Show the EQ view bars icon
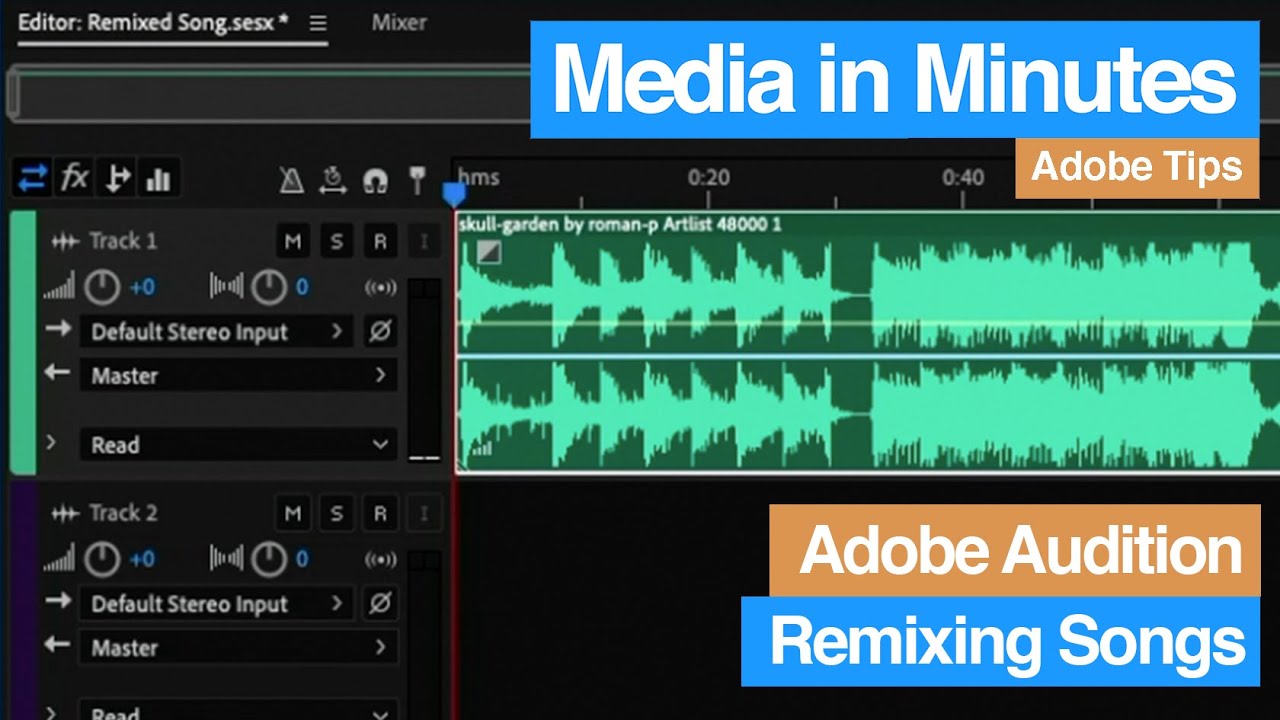 click(158, 179)
